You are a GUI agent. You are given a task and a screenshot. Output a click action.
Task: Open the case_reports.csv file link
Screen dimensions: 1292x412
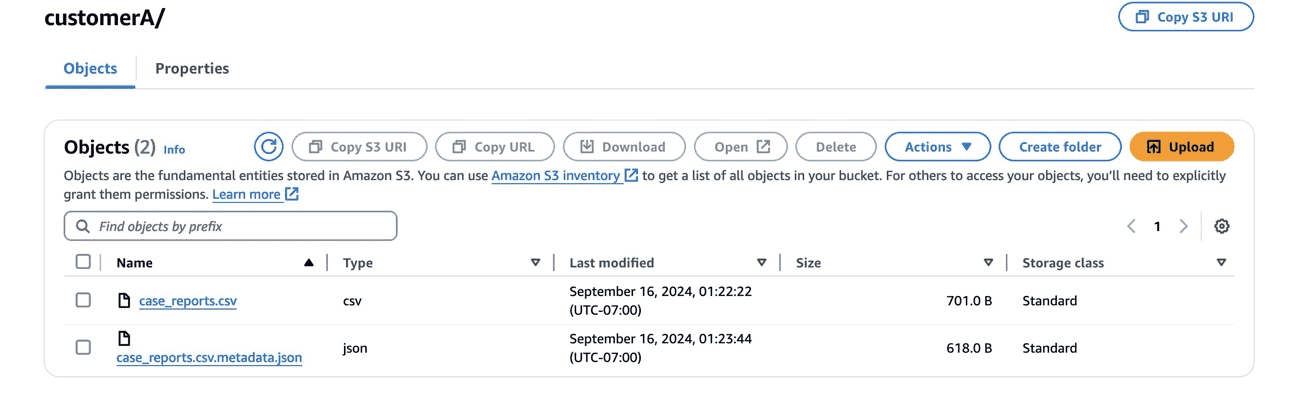(x=188, y=301)
